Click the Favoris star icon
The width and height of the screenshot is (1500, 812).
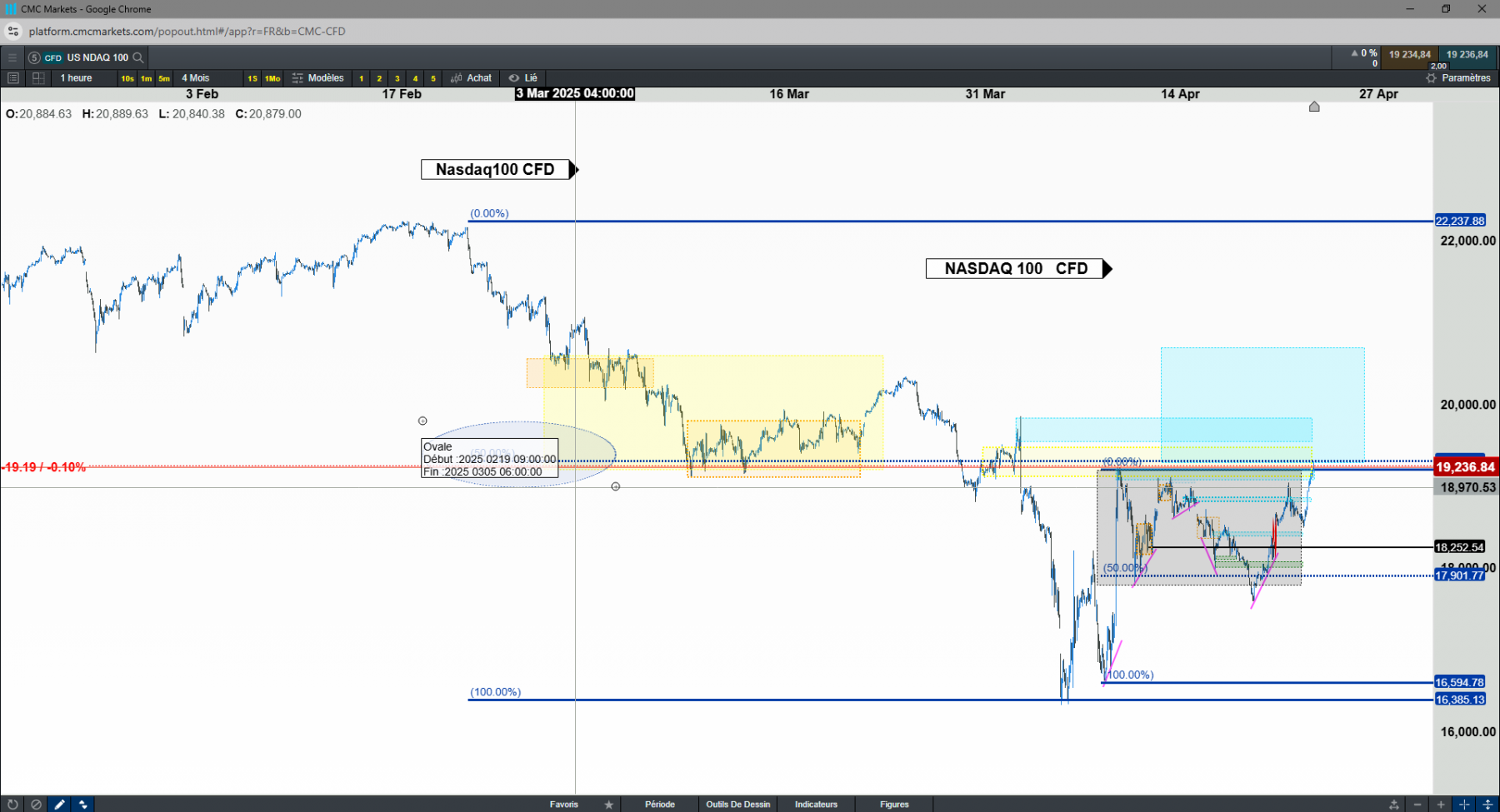609,805
